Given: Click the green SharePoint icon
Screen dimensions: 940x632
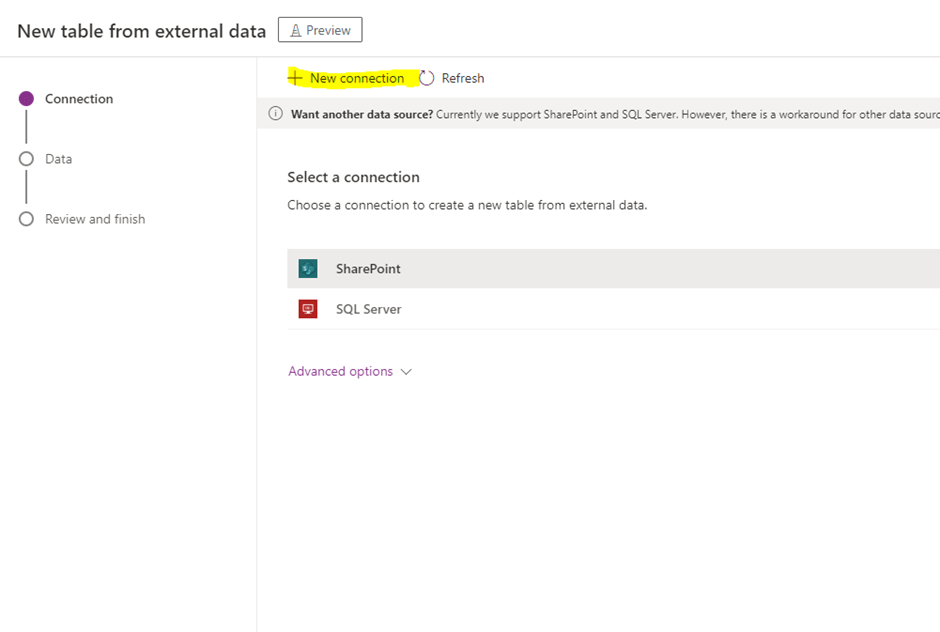Looking at the screenshot, I should 308,269.
